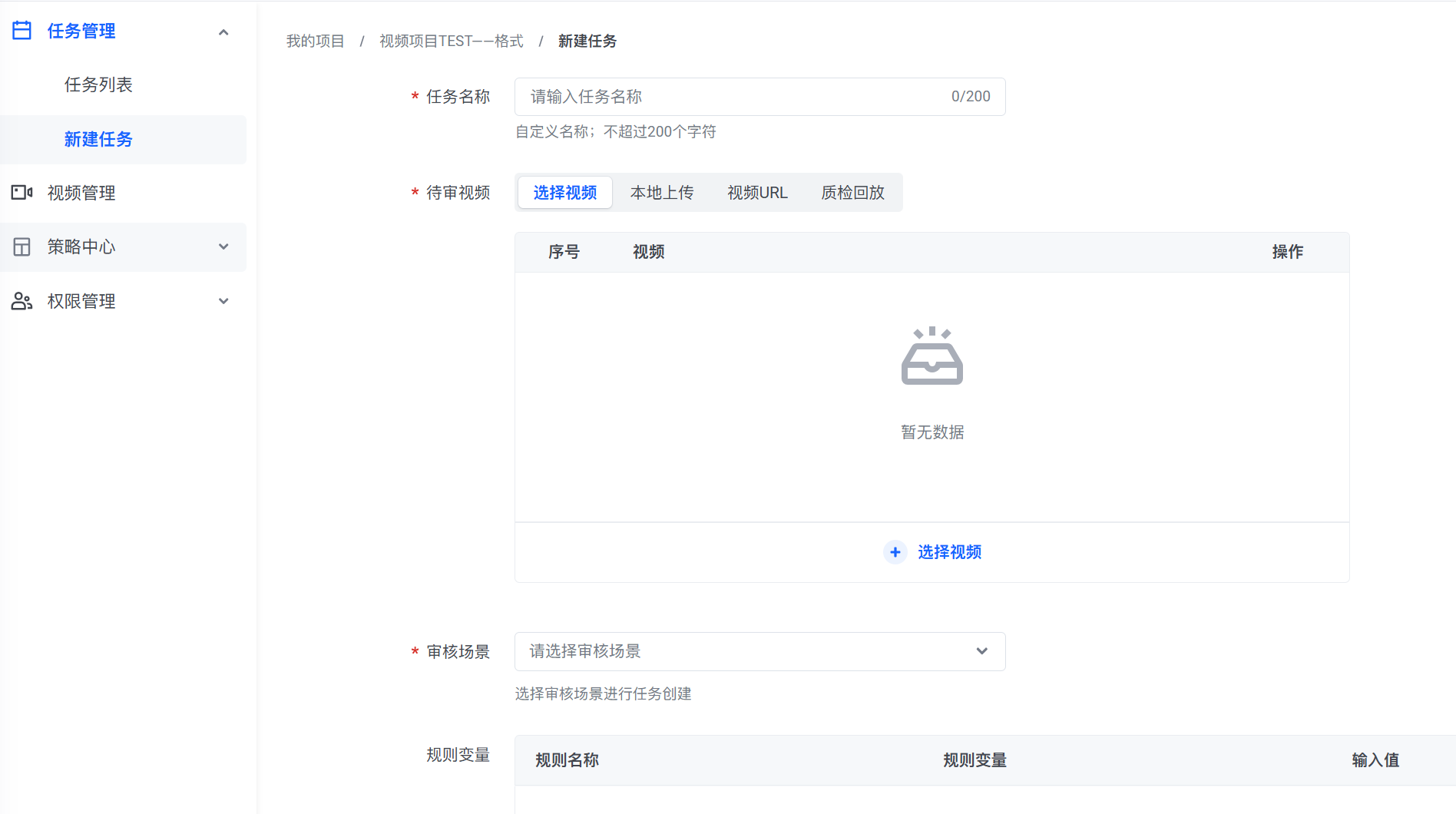Open 任务列表 in the sidebar

tap(98, 84)
